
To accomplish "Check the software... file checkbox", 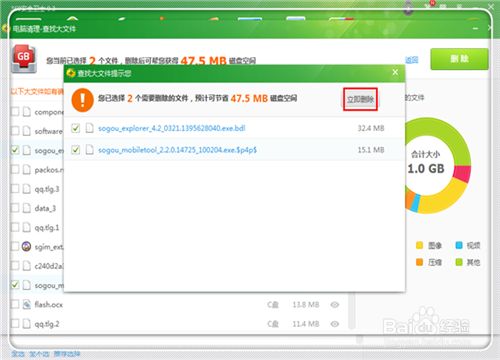I will [x=15, y=131].
